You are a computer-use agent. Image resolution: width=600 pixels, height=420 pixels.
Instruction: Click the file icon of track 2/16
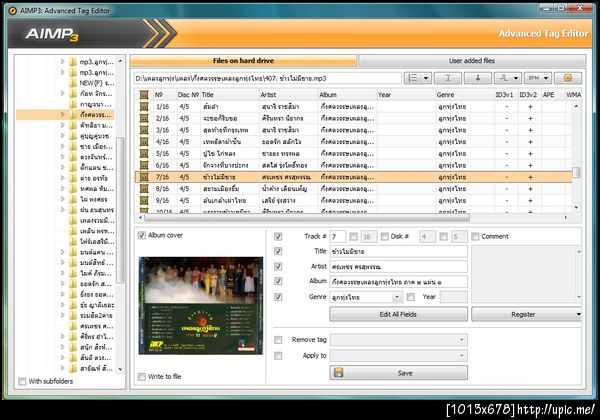(144, 118)
